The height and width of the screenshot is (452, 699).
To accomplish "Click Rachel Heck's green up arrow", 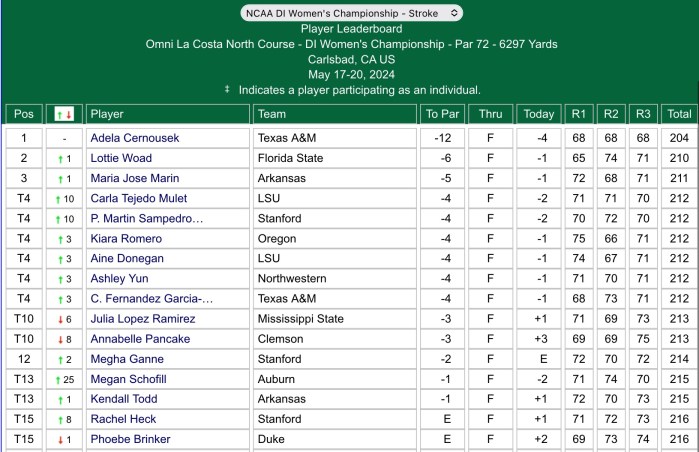I will coord(60,419).
